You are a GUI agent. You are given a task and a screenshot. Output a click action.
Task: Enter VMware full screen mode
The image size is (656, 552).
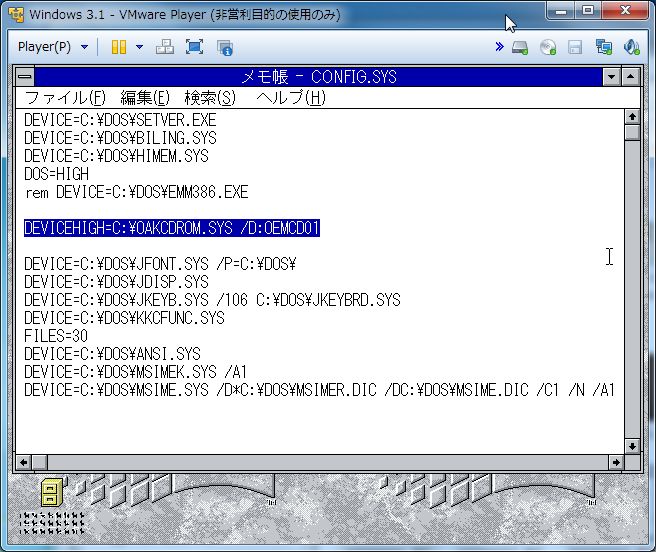tap(195, 47)
